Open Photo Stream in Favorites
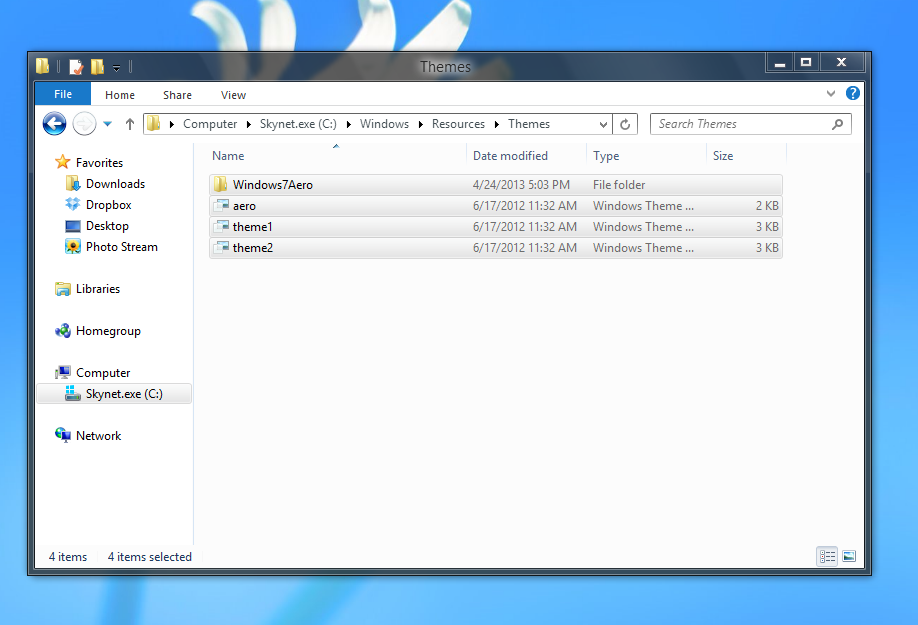Image resolution: width=918 pixels, height=625 pixels. click(122, 247)
